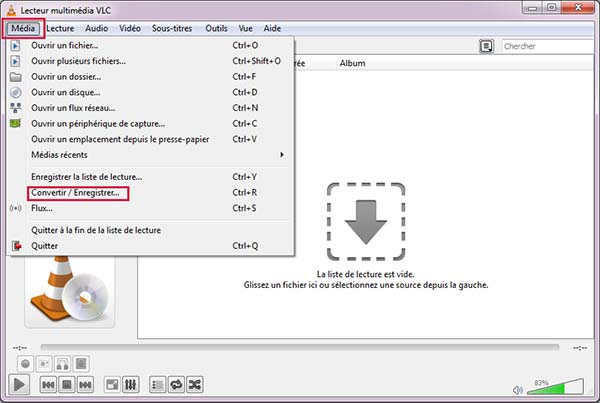This screenshot has width=600, height=403.
Task: Toggle fullscreen video icon
Action: coord(112,384)
